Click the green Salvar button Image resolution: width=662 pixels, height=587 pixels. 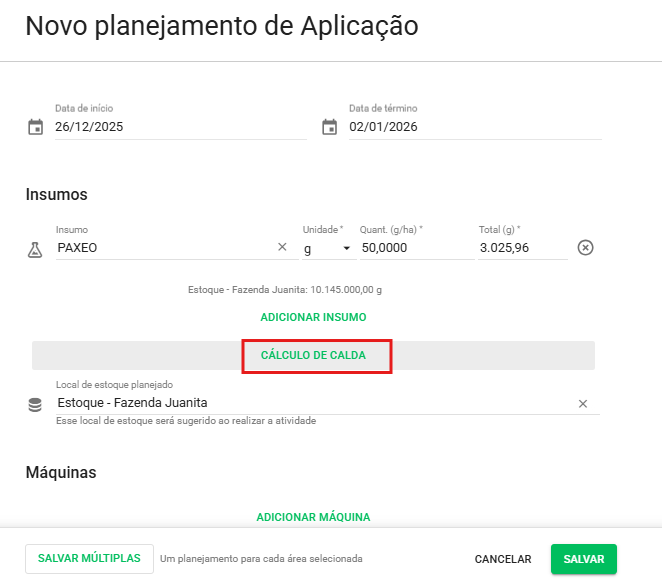pos(583,559)
